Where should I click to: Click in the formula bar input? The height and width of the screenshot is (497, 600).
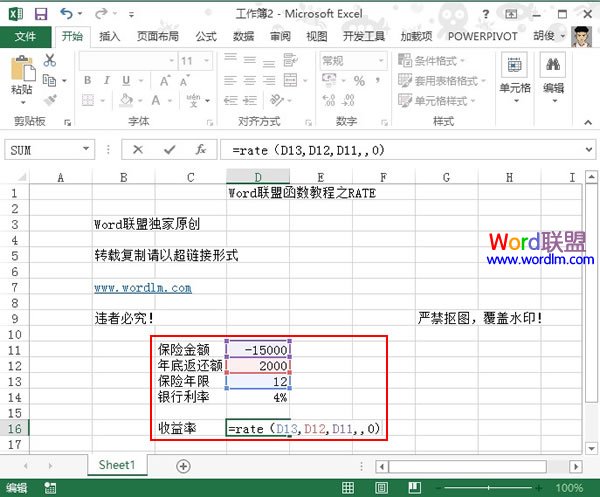401,150
